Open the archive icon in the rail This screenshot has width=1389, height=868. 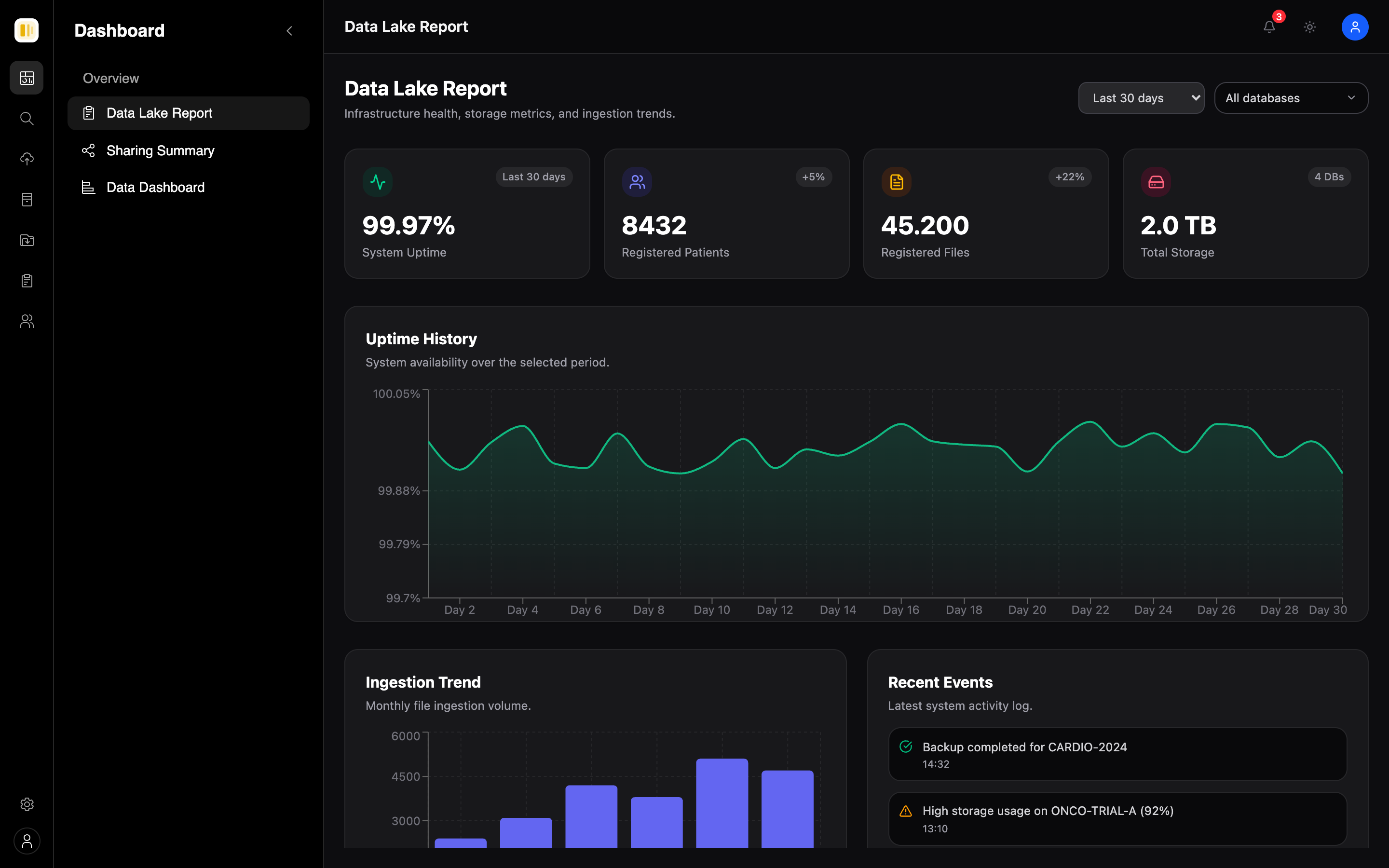point(27,199)
